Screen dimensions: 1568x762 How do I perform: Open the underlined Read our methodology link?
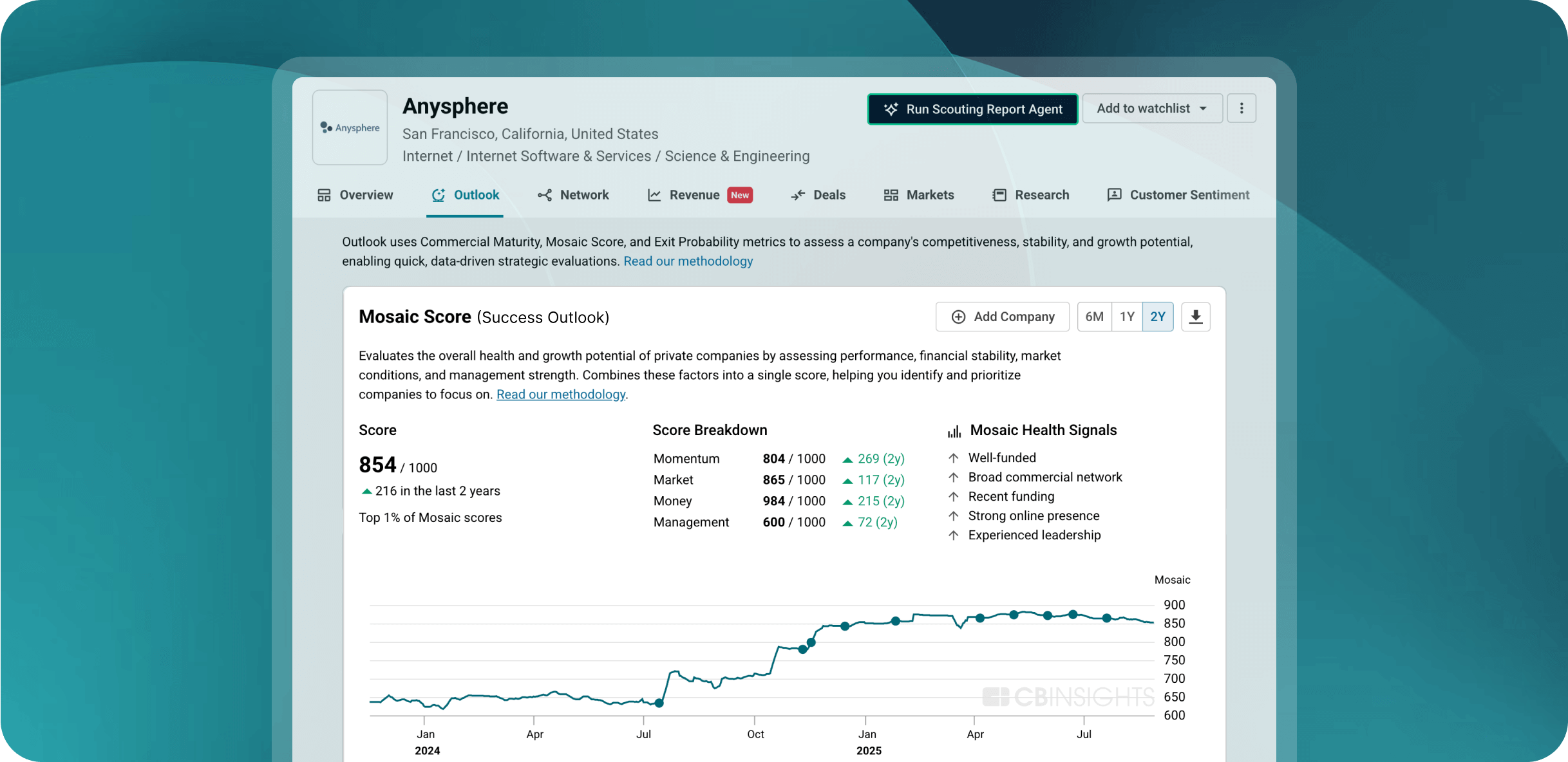pyautogui.click(x=560, y=395)
